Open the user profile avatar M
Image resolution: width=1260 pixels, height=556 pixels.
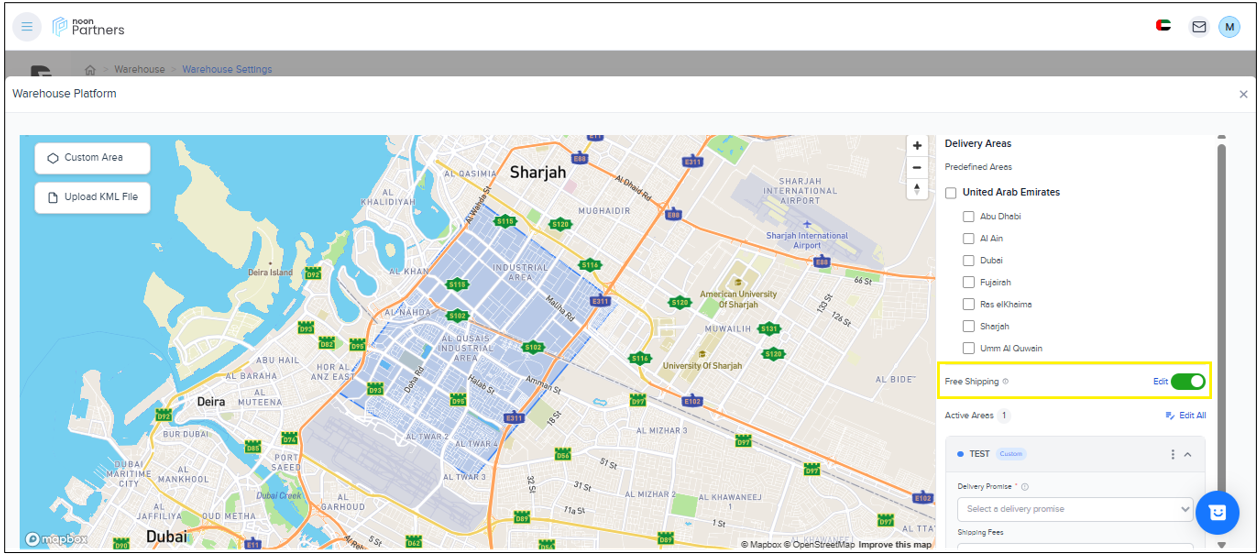click(x=1229, y=27)
